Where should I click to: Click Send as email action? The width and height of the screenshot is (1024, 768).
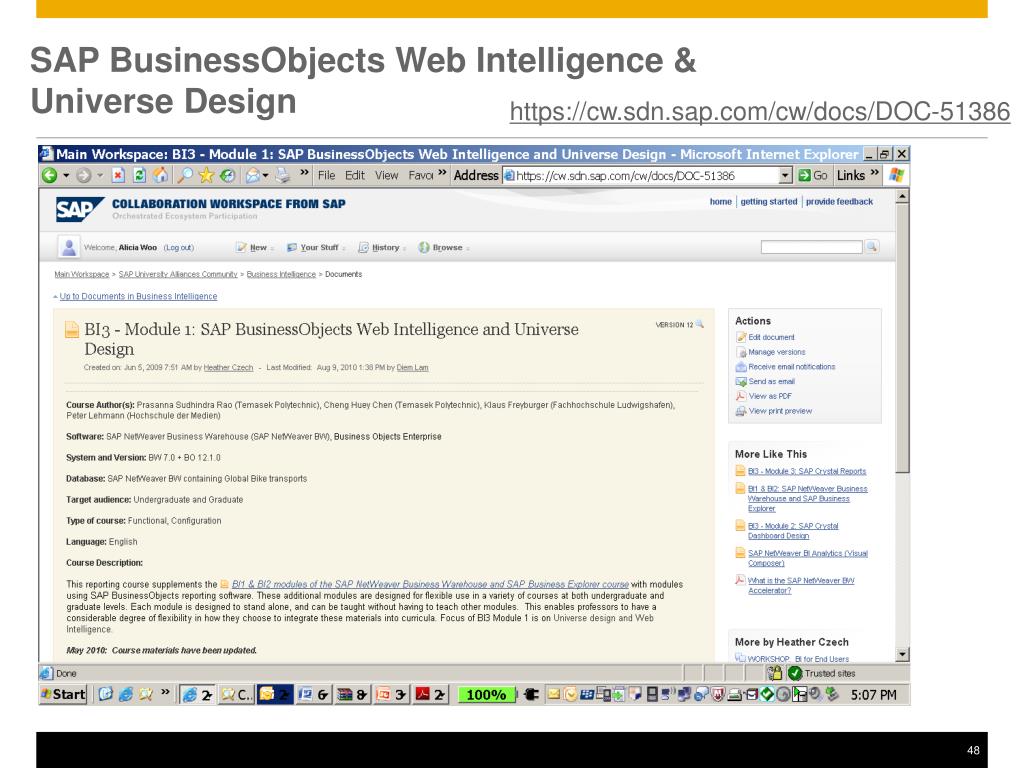pos(771,381)
